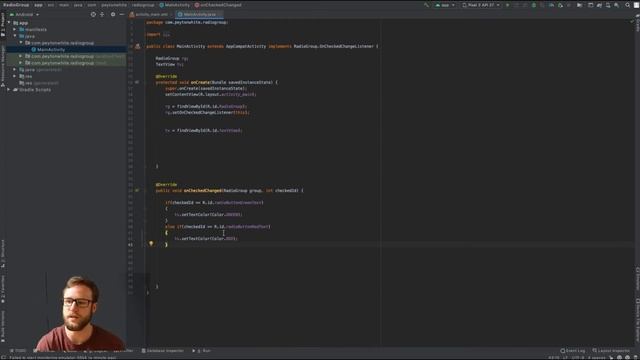Collapse the first com.peytonwhite.radiogroup package

(21, 42)
